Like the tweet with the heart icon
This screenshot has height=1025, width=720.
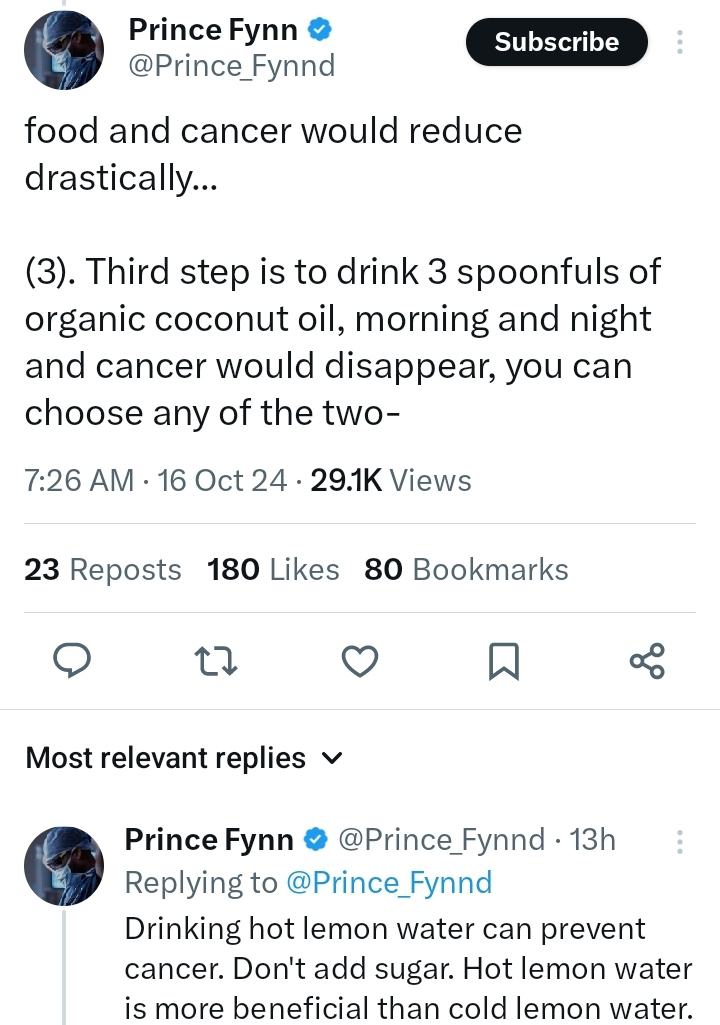coord(360,661)
